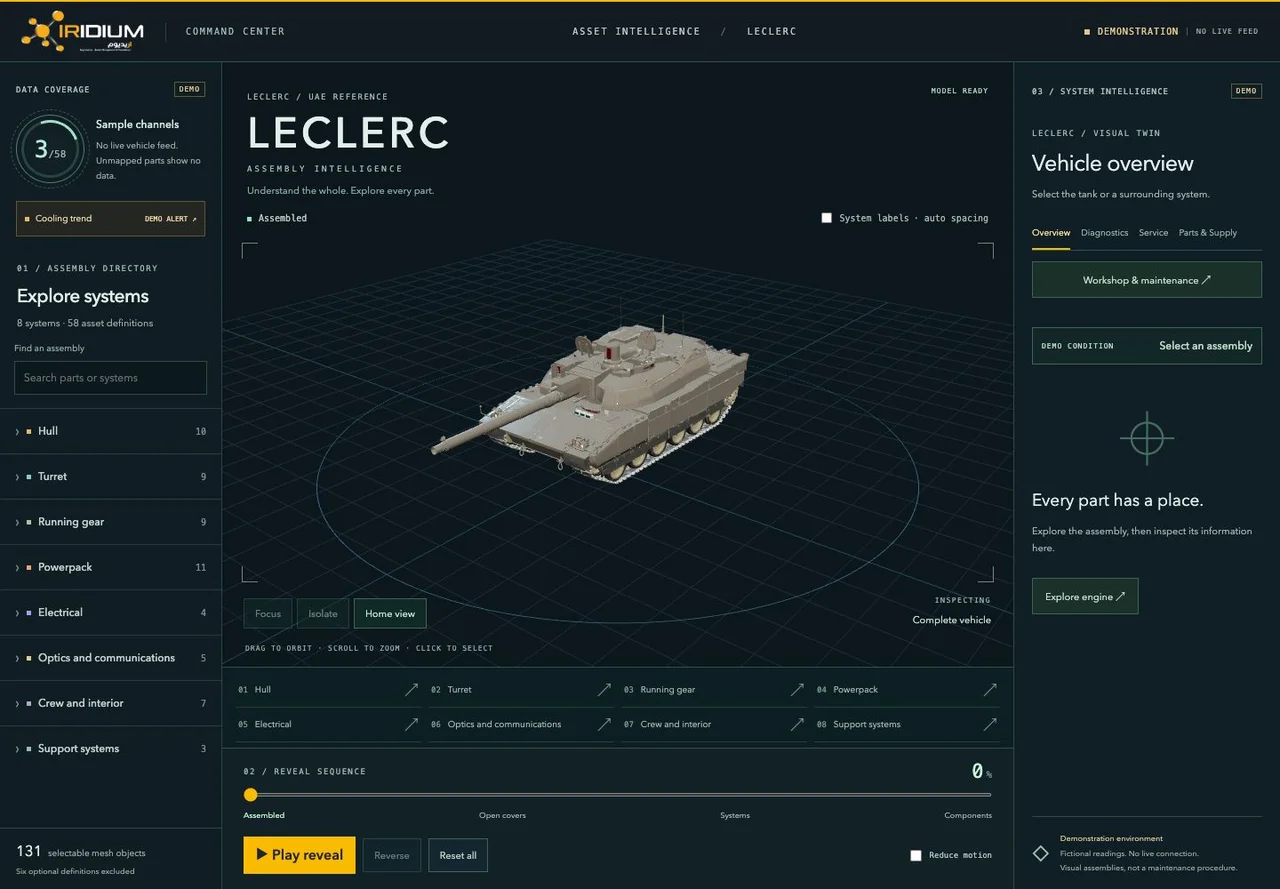This screenshot has height=889, width=1280.
Task: Open Workshop & maintenance
Action: click(1147, 280)
